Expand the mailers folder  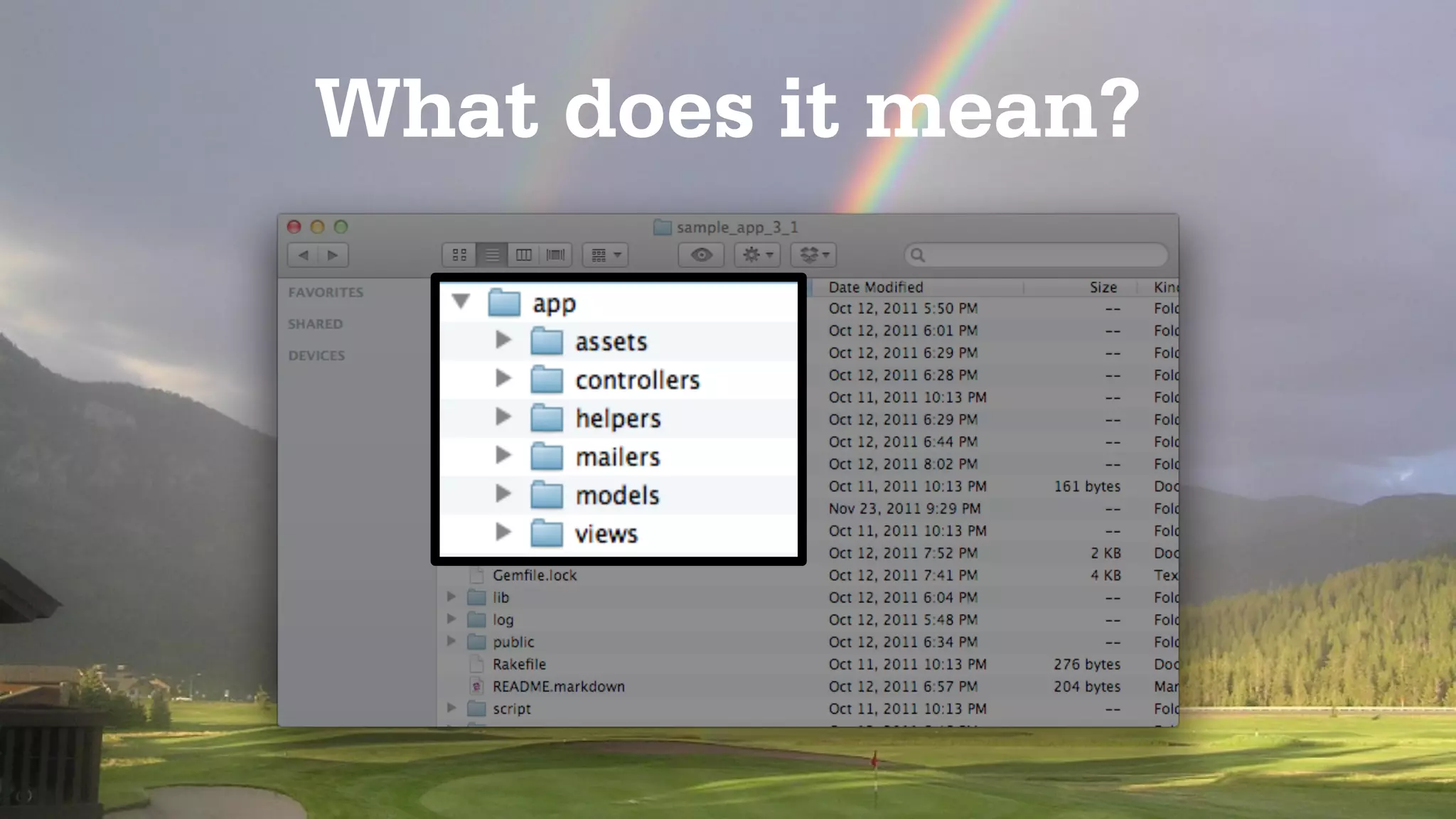(503, 455)
